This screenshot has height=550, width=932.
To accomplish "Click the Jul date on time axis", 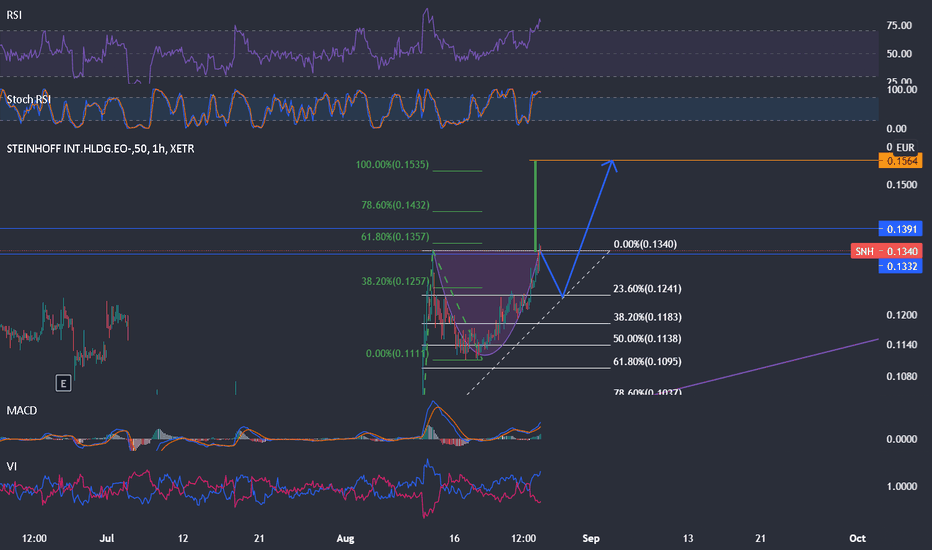I will click(x=107, y=538).
